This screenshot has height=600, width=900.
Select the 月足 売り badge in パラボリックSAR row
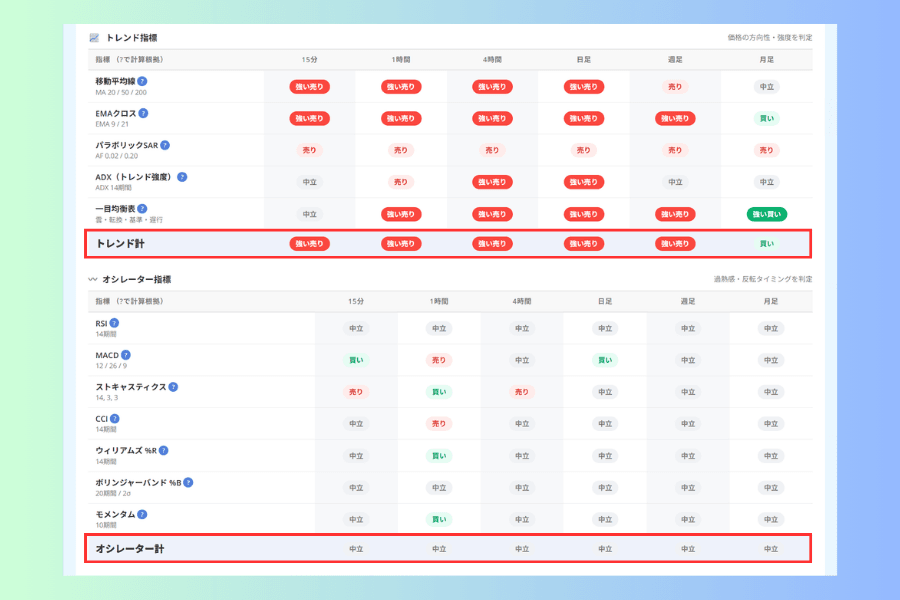[x=767, y=150]
